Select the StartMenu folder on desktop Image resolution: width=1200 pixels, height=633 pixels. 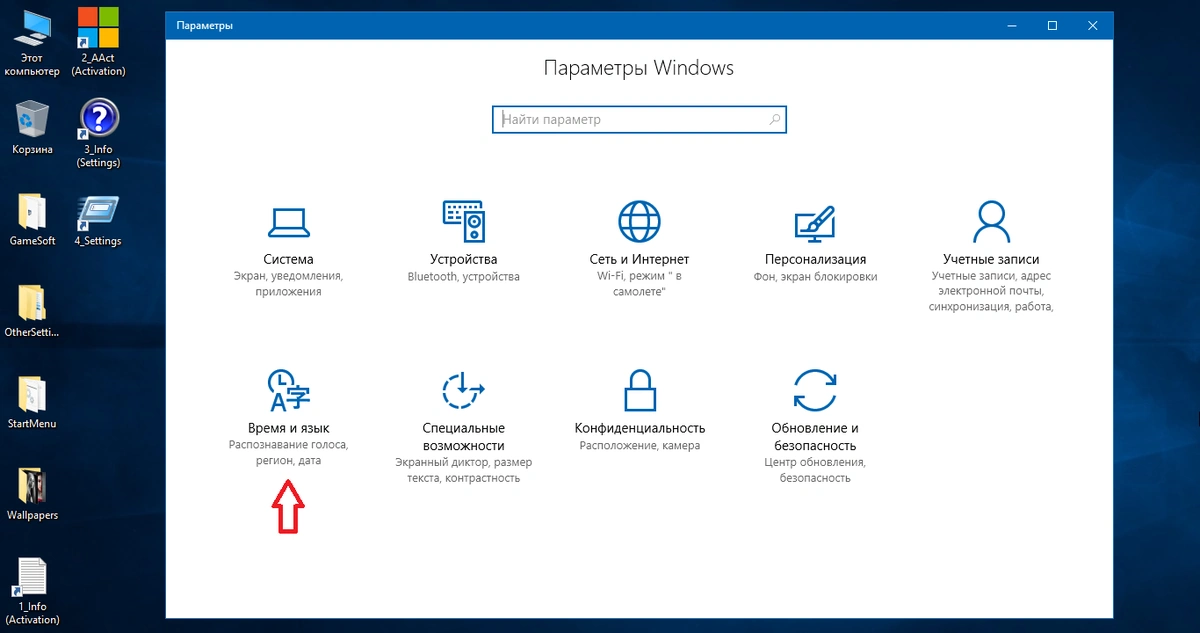tap(32, 402)
